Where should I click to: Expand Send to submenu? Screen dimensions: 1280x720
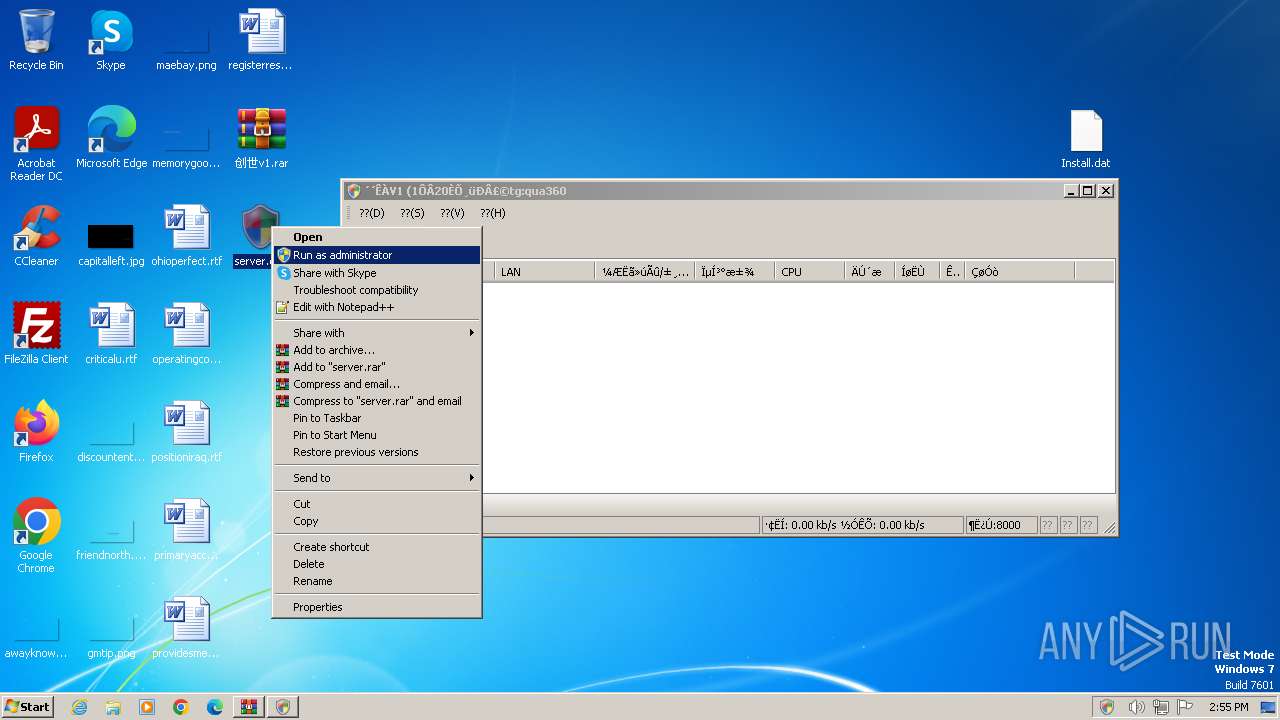pyautogui.click(x=377, y=478)
